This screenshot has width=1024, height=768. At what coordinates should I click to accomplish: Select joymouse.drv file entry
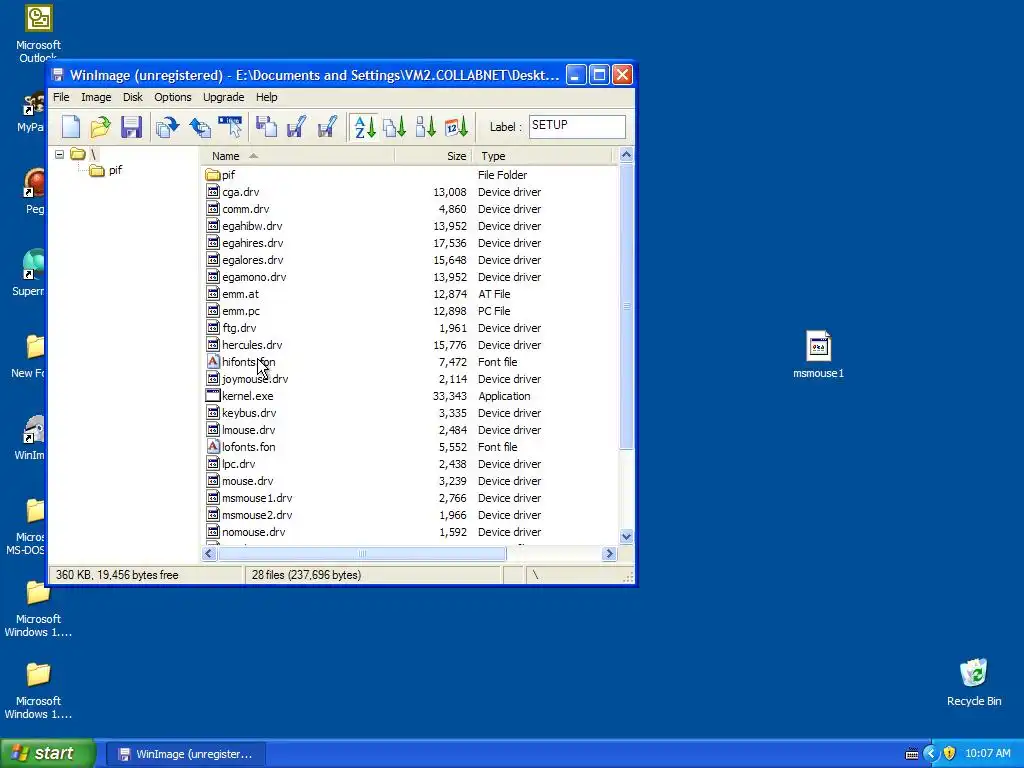click(255, 379)
